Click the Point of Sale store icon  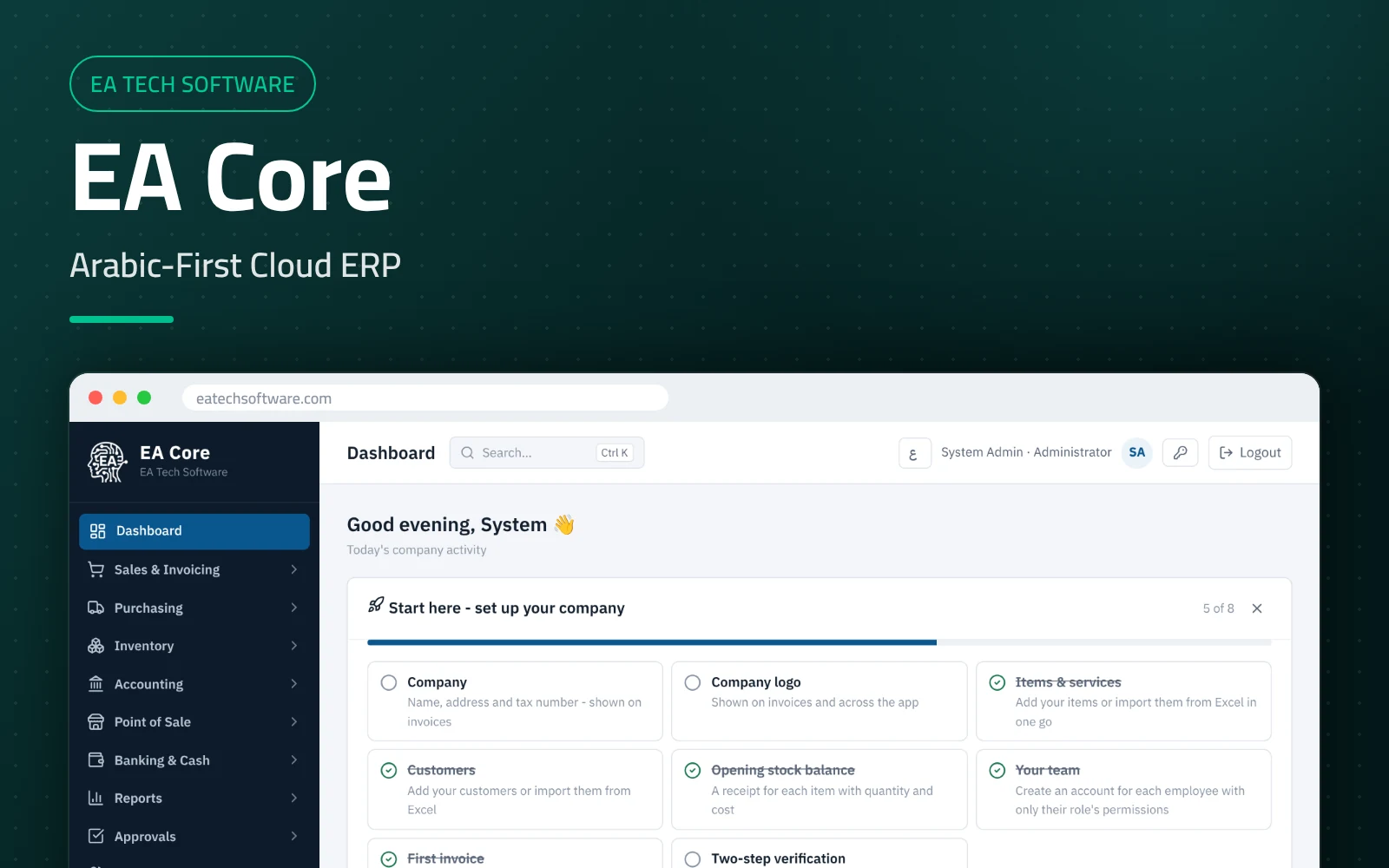[96, 722]
